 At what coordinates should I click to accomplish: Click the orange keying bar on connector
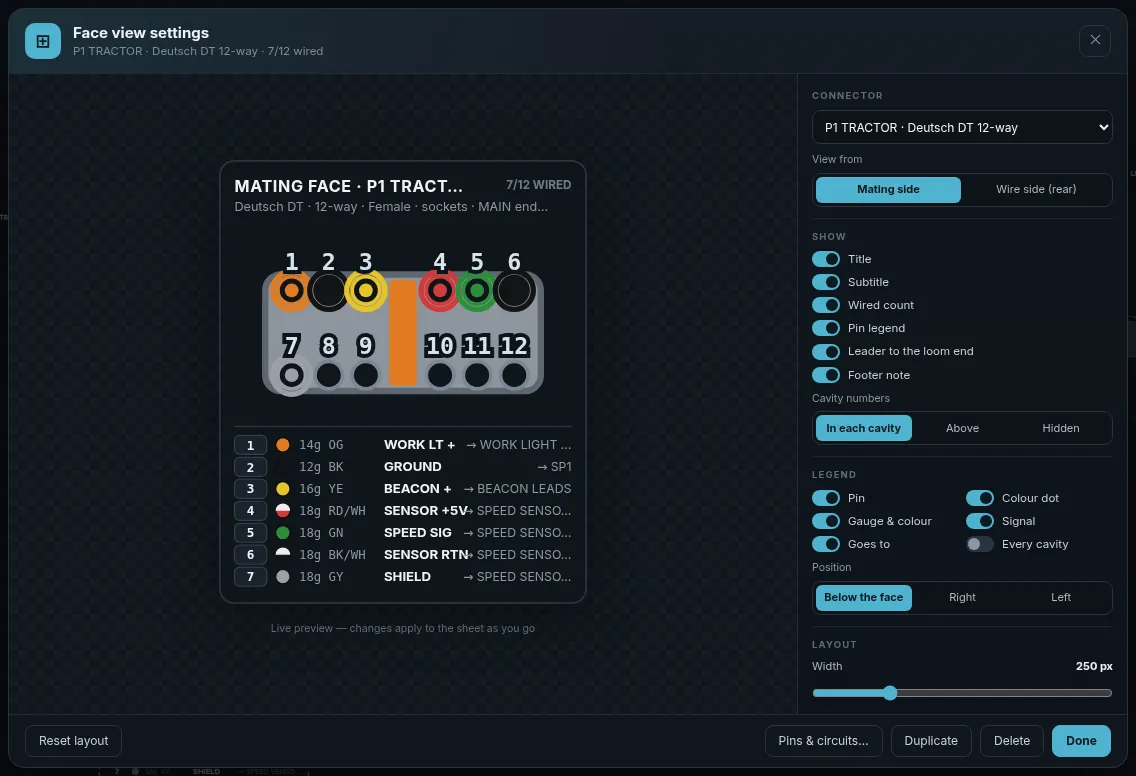(403, 333)
